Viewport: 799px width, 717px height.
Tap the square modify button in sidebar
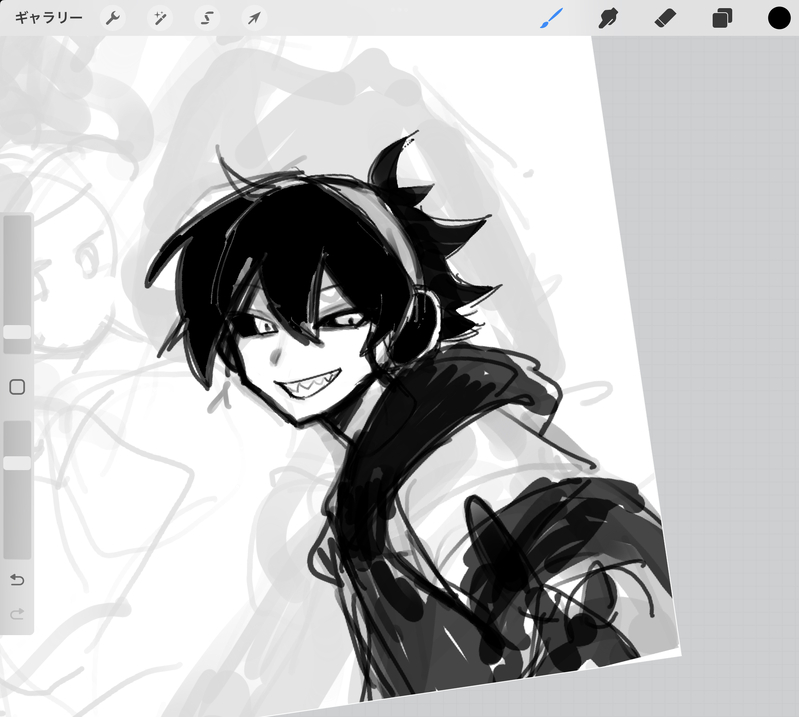click(x=17, y=387)
